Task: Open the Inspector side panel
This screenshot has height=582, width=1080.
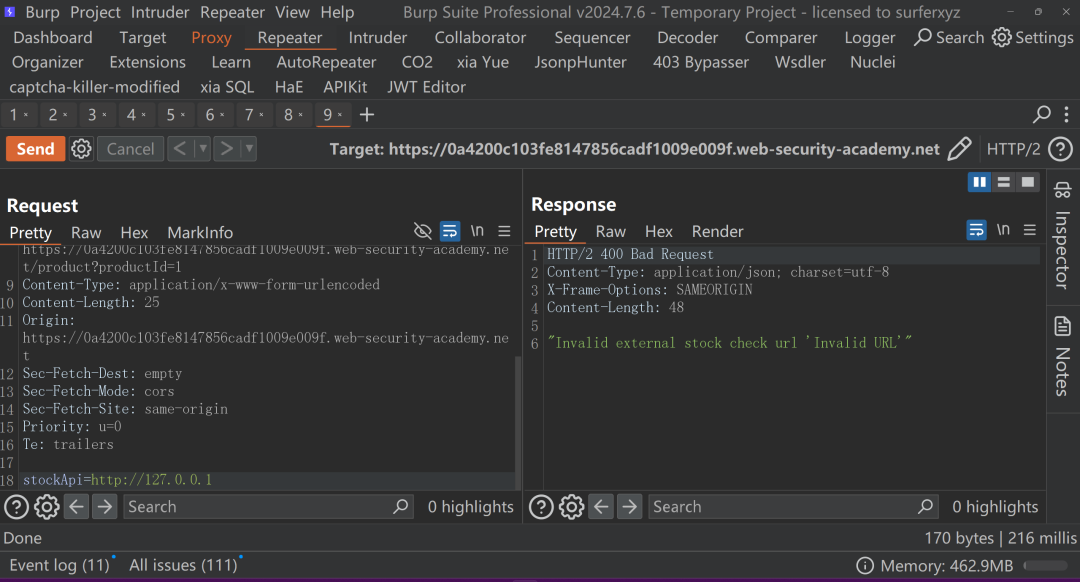Action: pyautogui.click(x=1063, y=235)
